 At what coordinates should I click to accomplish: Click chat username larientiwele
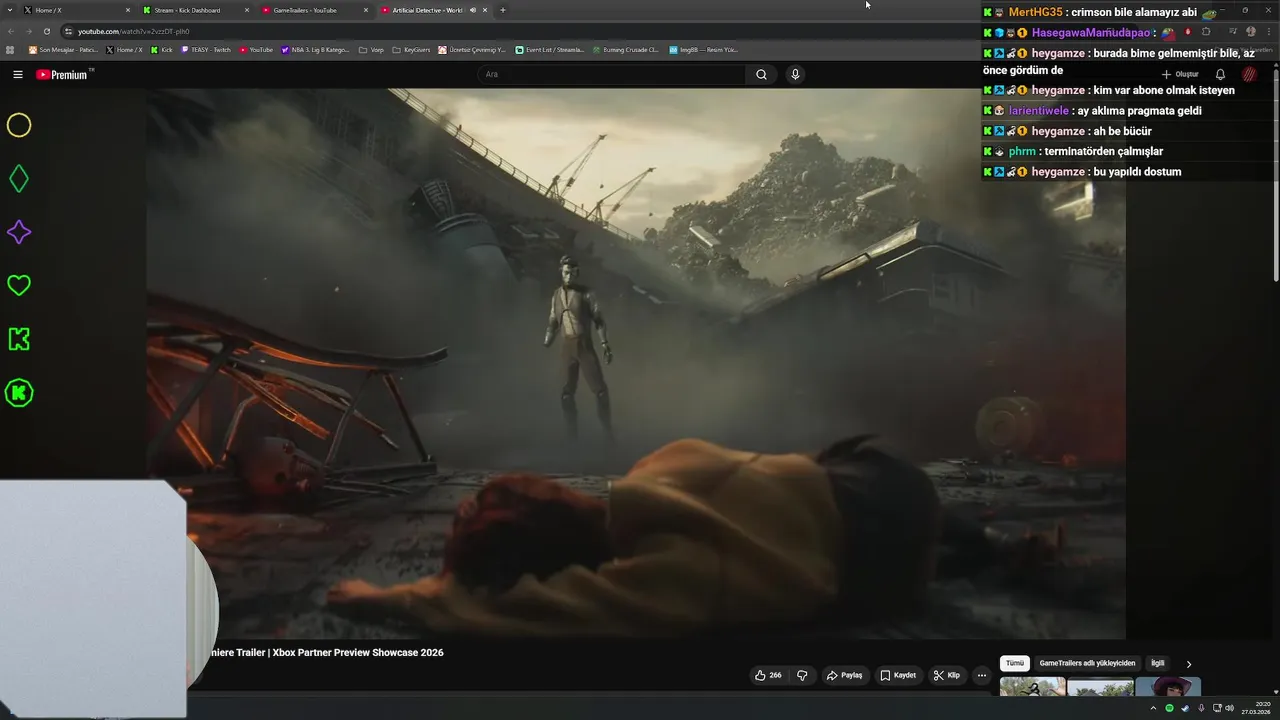(1039, 111)
